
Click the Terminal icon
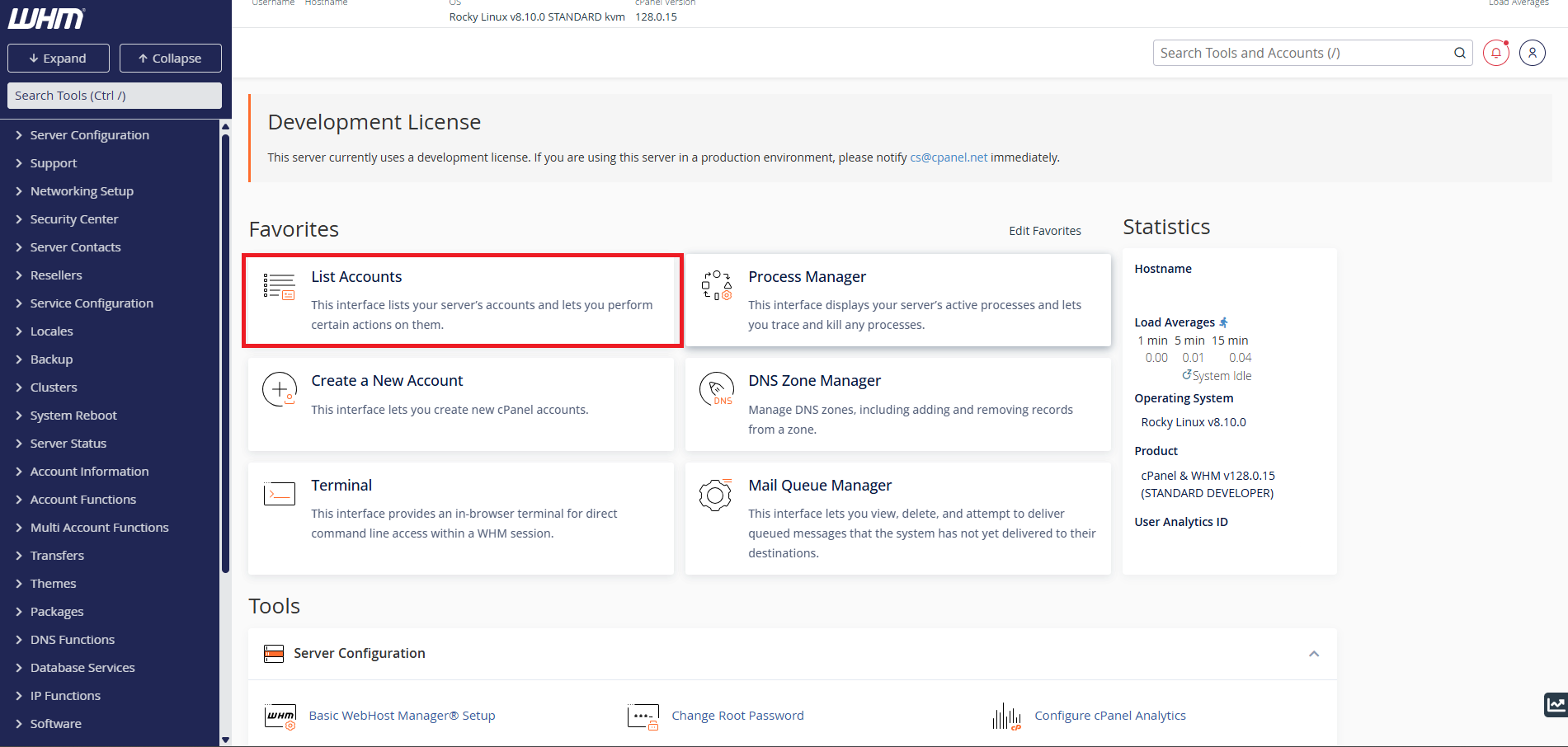tap(279, 493)
